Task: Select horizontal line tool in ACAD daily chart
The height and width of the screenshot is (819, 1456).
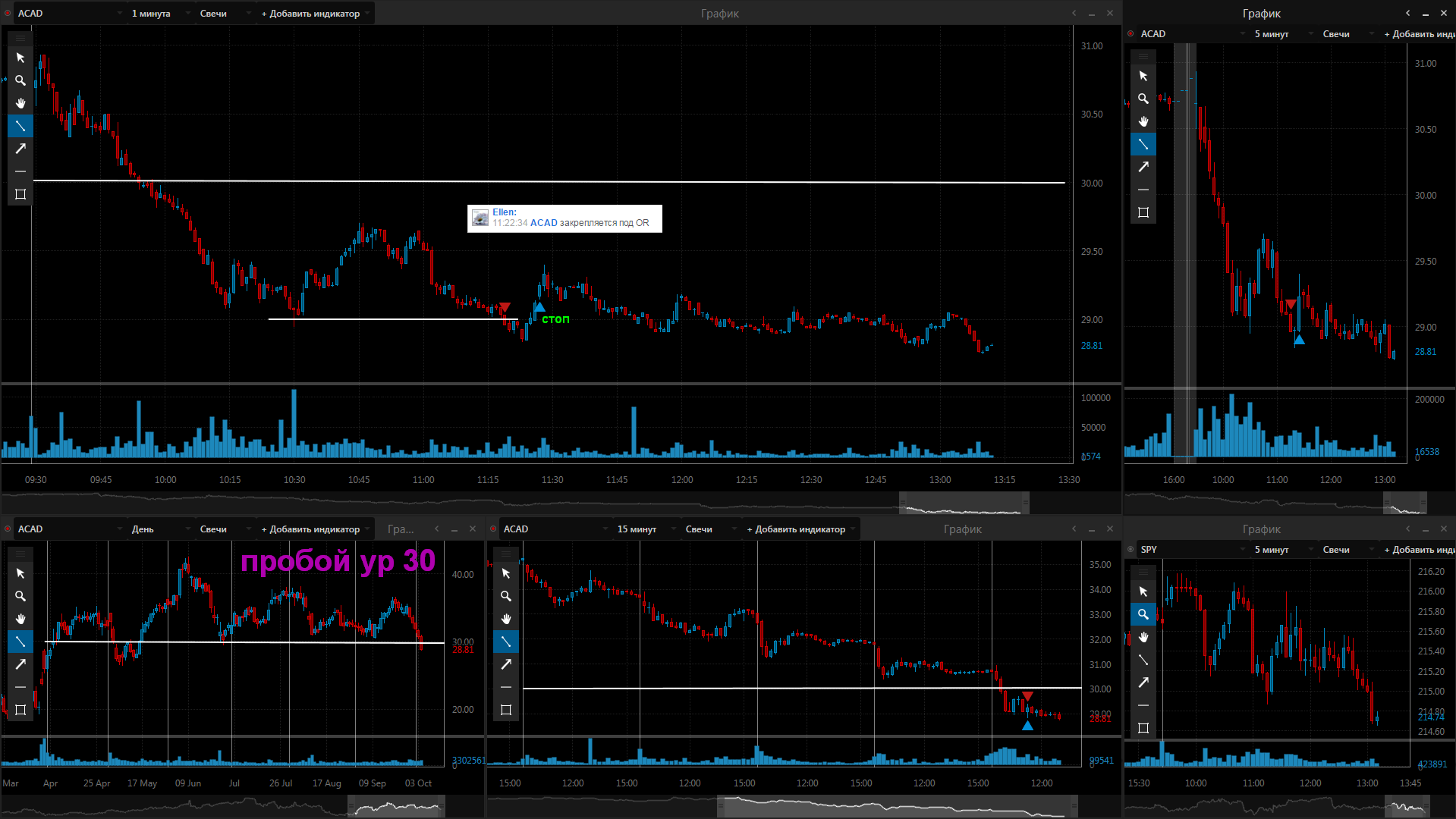Action: point(20,687)
